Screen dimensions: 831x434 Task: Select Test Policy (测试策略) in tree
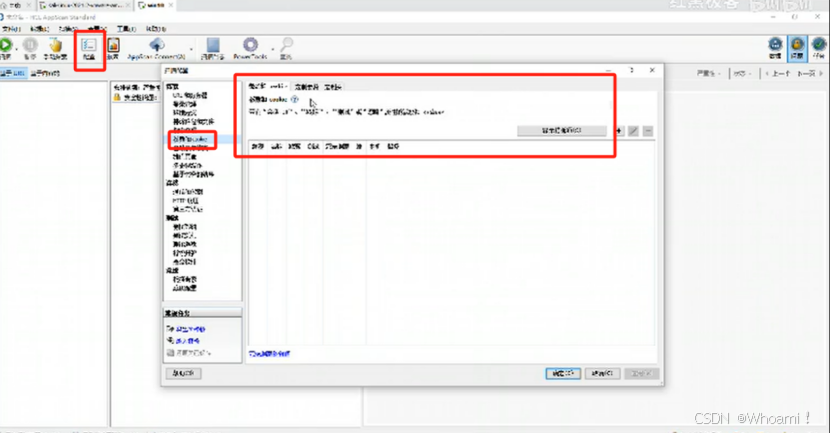184,227
